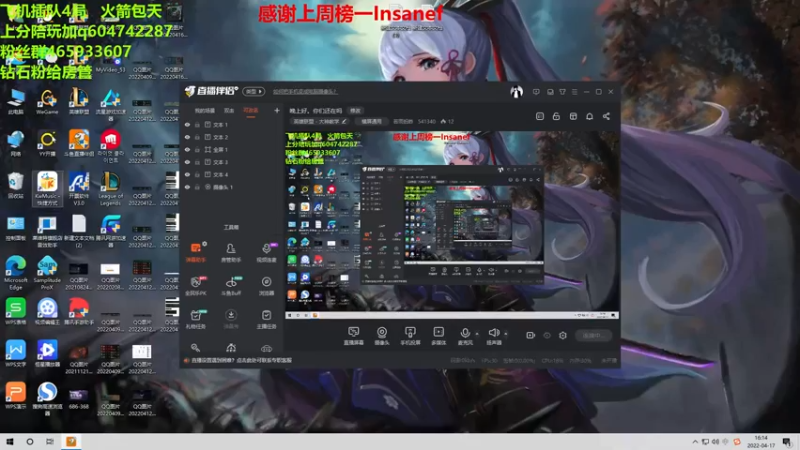Open the 礼物任务 tool
Screen dimensions: 800x450
195,319
